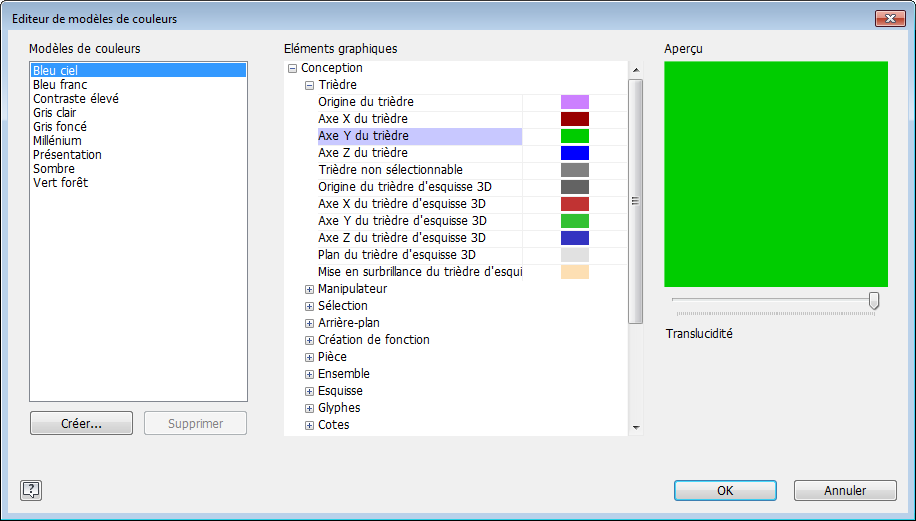Expand the Cotes node
This screenshot has width=916, height=521.
pyautogui.click(x=310, y=425)
